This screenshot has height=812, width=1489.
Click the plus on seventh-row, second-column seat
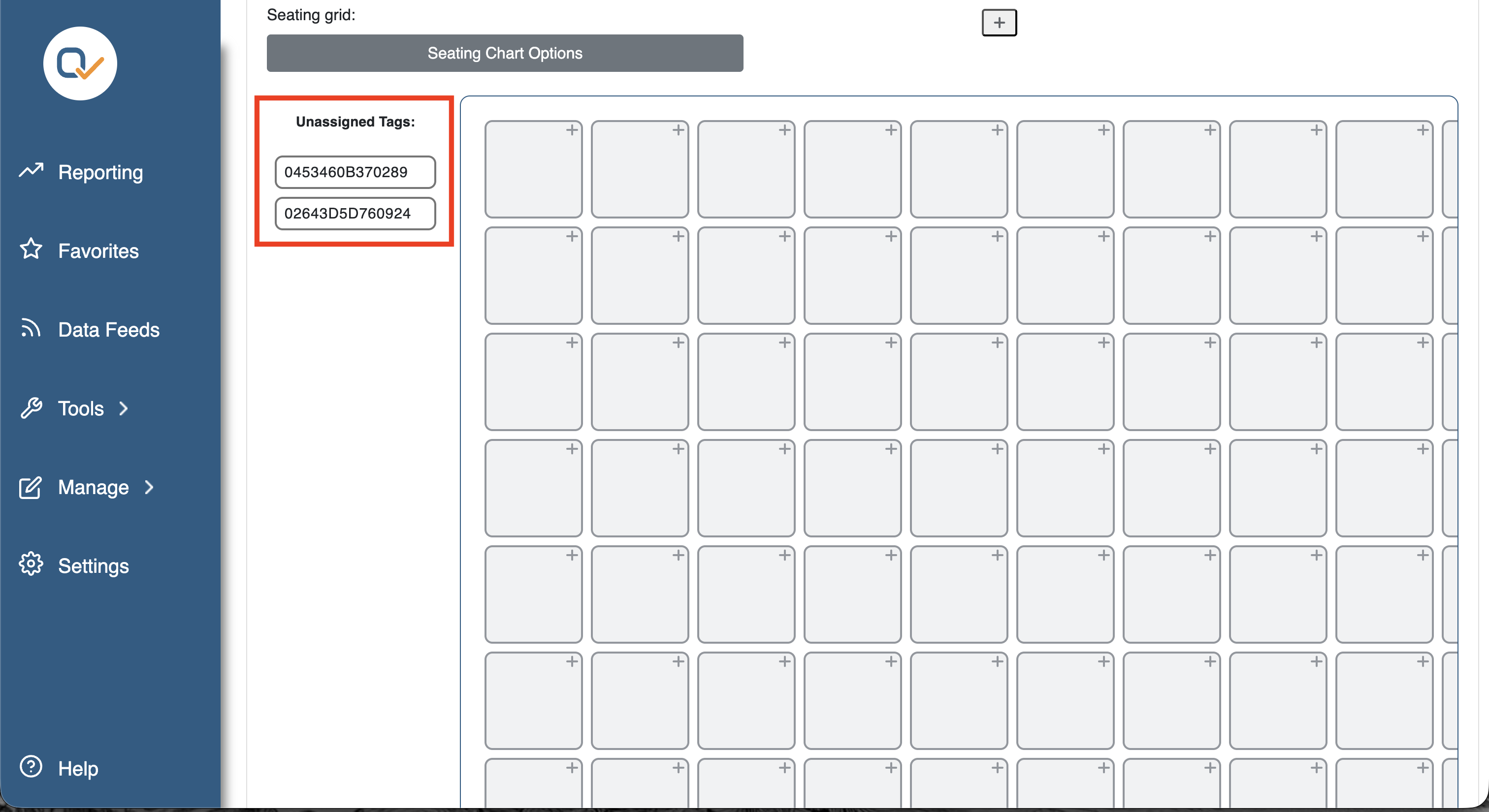coord(678,768)
